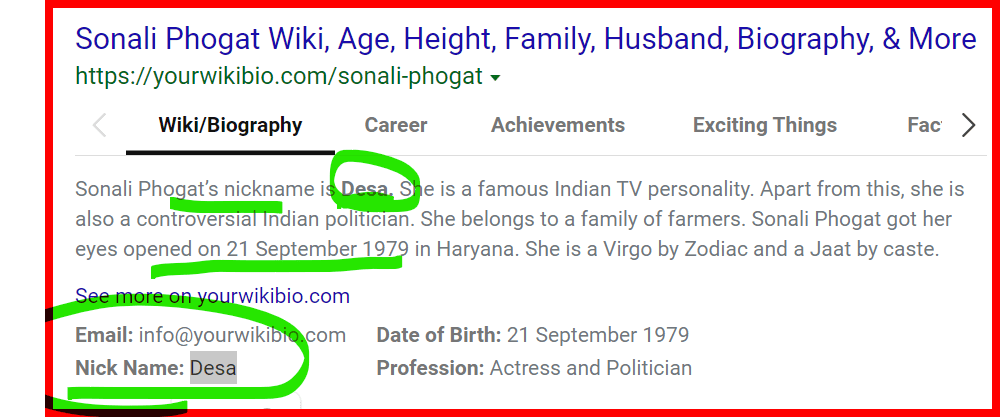Click the highlighted Desa nick name value
Screen dimensions: 1000x418
tap(213, 368)
